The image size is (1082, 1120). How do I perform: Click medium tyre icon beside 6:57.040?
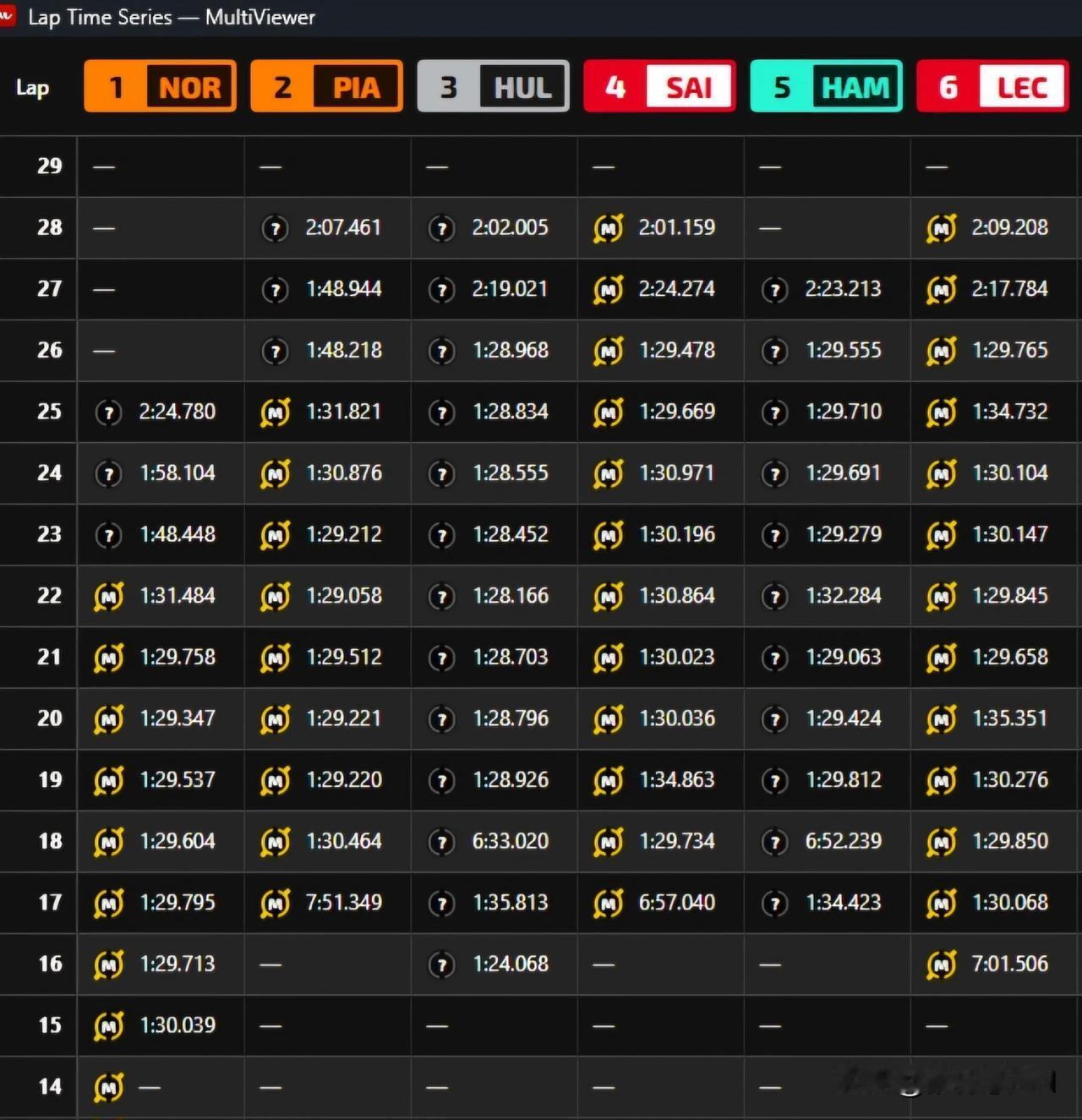(x=608, y=904)
